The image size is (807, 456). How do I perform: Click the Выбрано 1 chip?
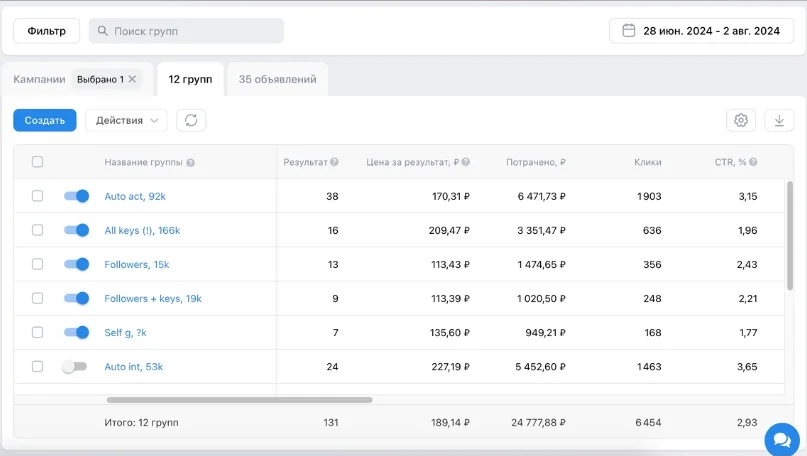107,79
